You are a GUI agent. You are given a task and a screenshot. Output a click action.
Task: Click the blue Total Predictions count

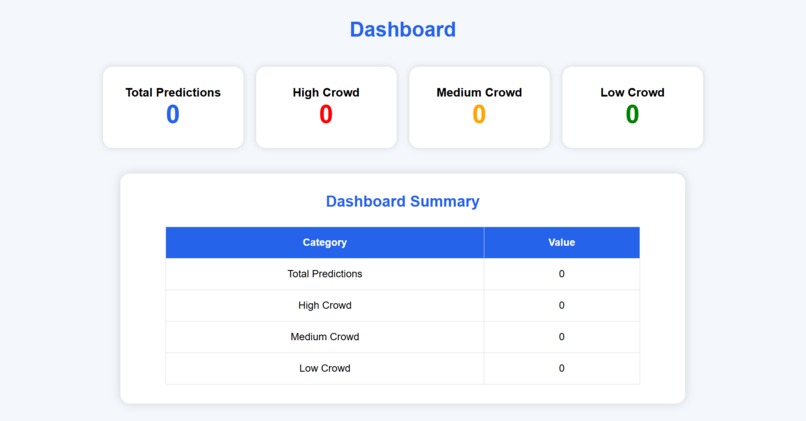tap(173, 114)
